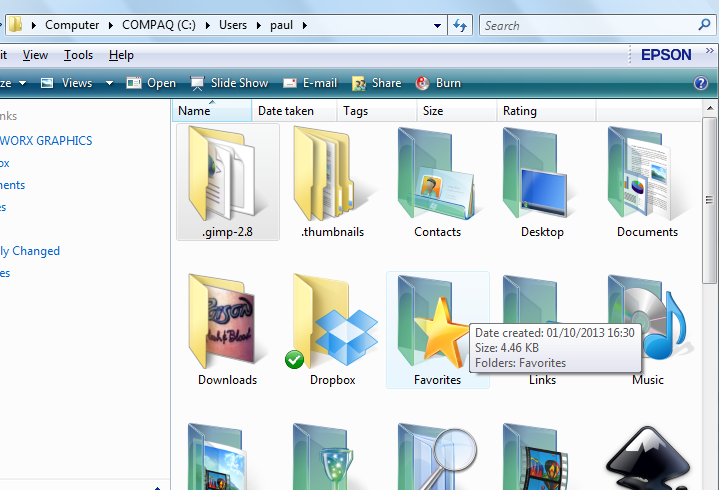Image resolution: width=719 pixels, height=490 pixels.
Task: Open the View menu
Action: point(35,55)
